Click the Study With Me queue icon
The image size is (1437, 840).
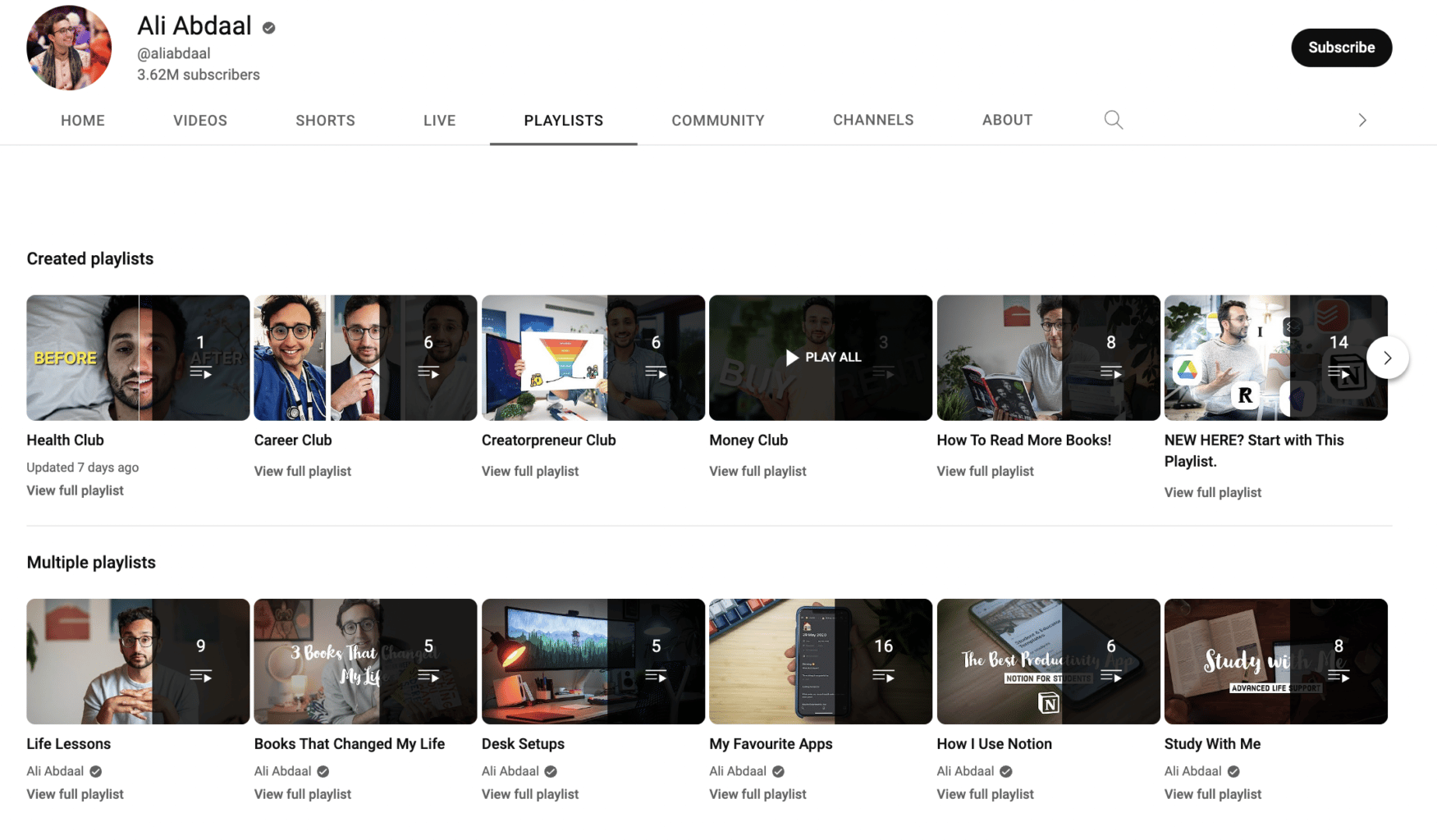1339,676
